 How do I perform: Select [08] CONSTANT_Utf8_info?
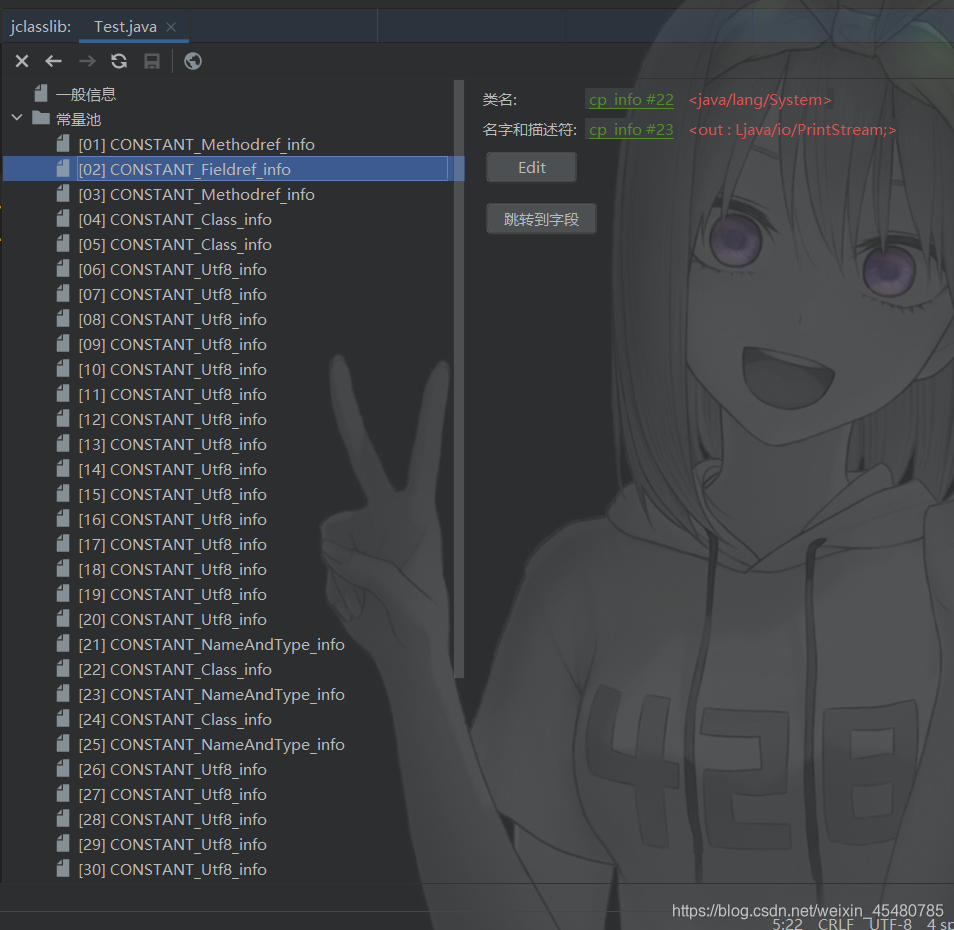[173, 319]
